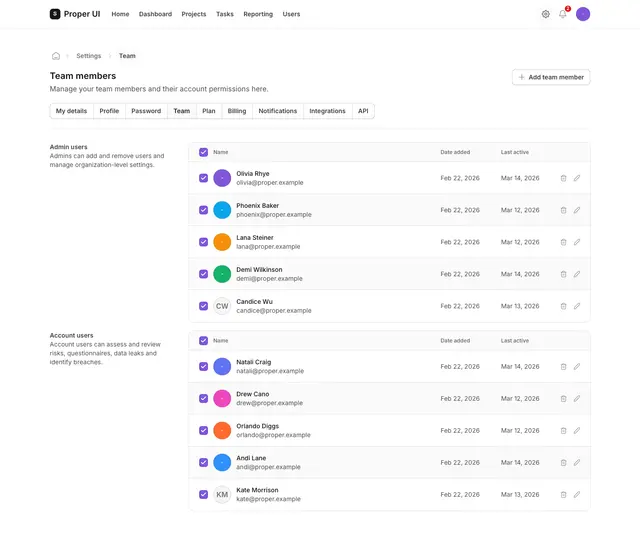This screenshot has height=553, width=640.
Task: Delete Olivia Rhye using trash icon
Action: coord(563,178)
